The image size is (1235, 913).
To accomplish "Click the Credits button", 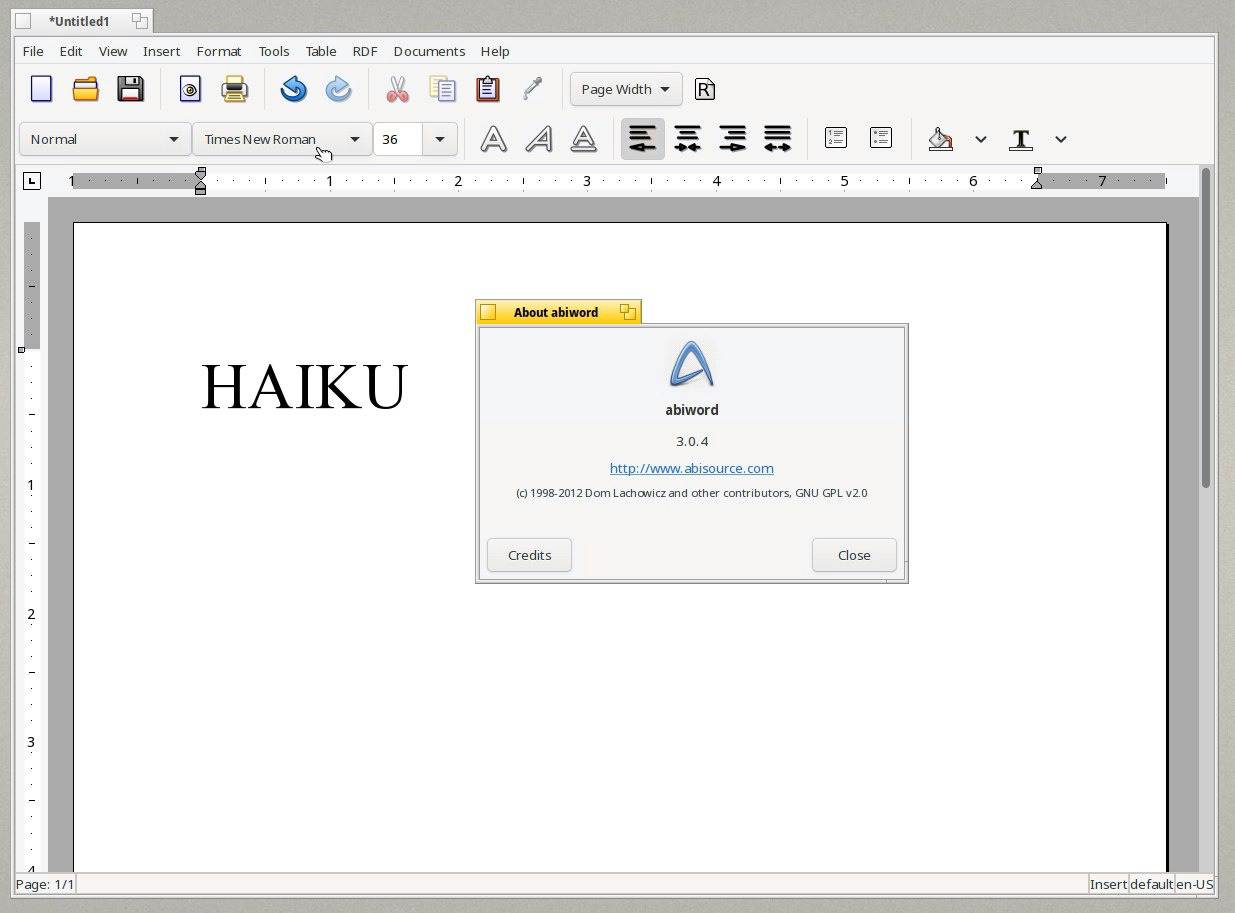I will click(x=529, y=555).
